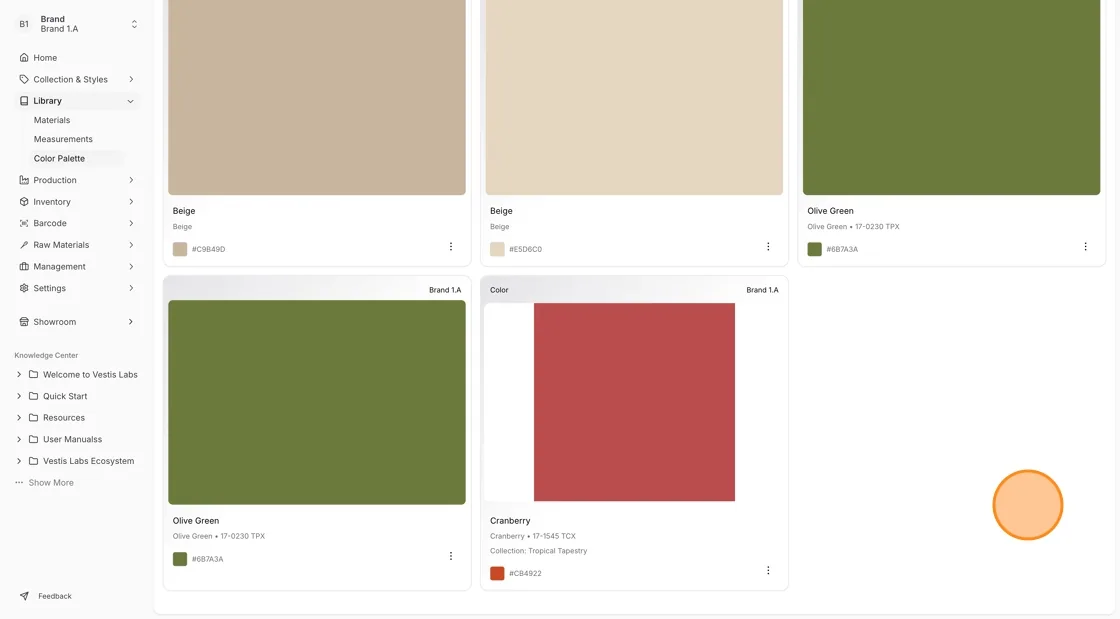Click the Feedback paper plane icon
1120x619 pixels.
click(x=24, y=596)
